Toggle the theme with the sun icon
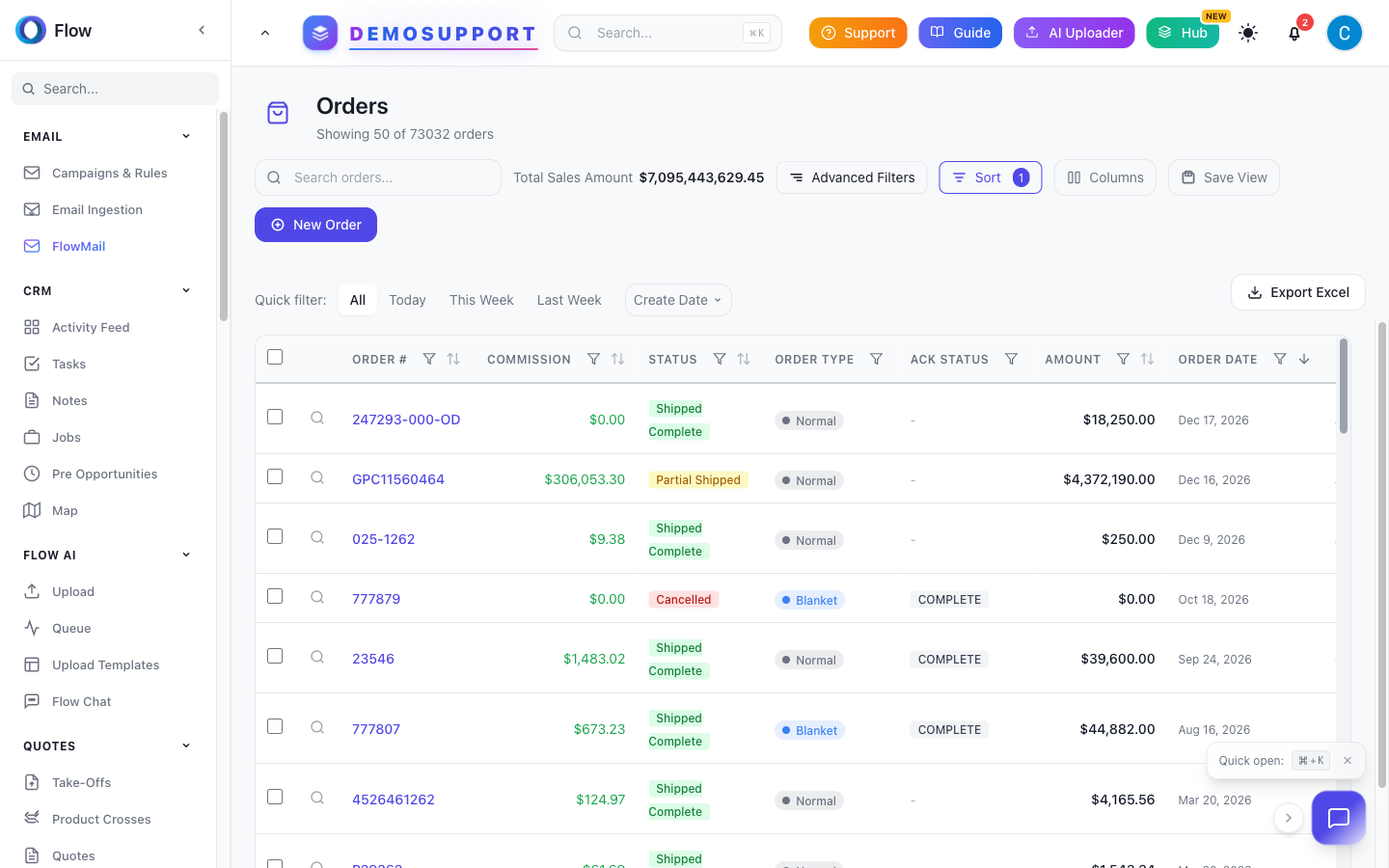 (1248, 32)
